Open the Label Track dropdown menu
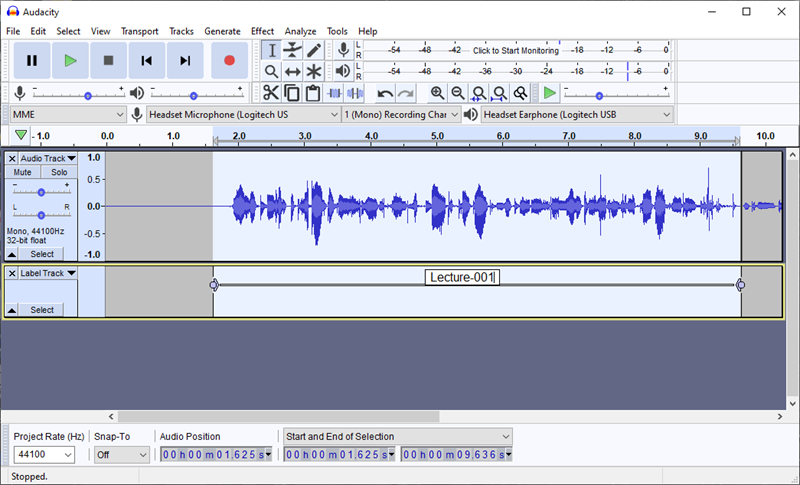The image size is (800, 485). point(48,273)
